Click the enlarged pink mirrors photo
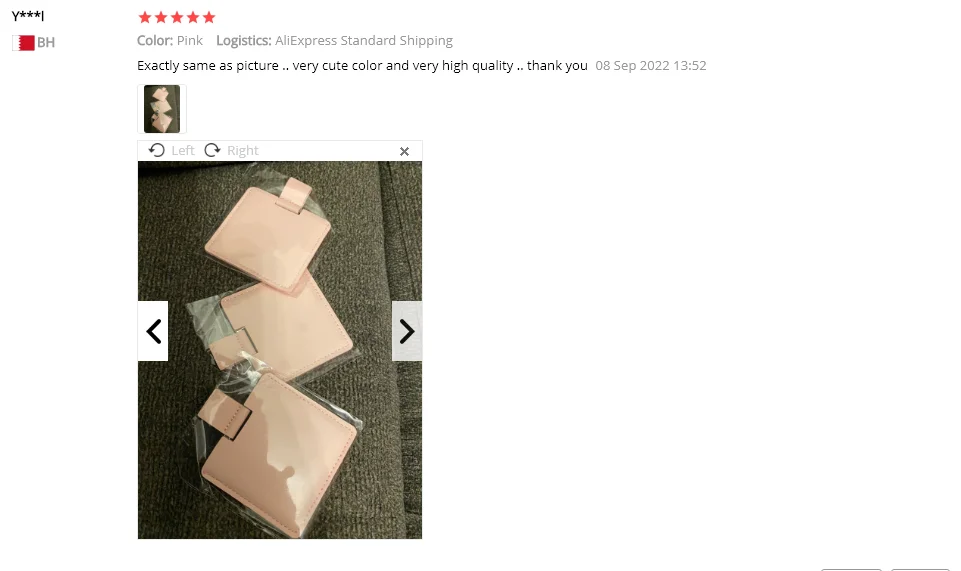Viewport: 961px width, 571px height. pos(279,350)
